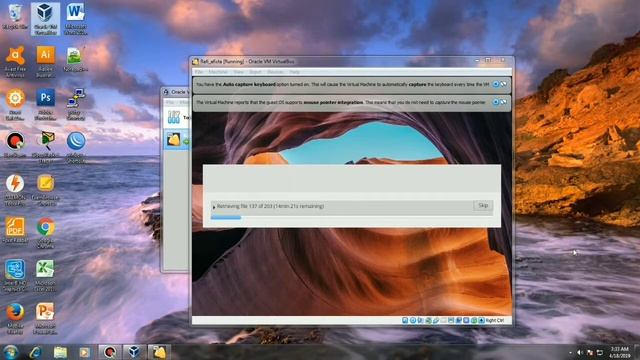The width and height of the screenshot is (640, 360).
Task: Click the keyboard capture arrow icon beside Right Ctrl
Action: 482,320
